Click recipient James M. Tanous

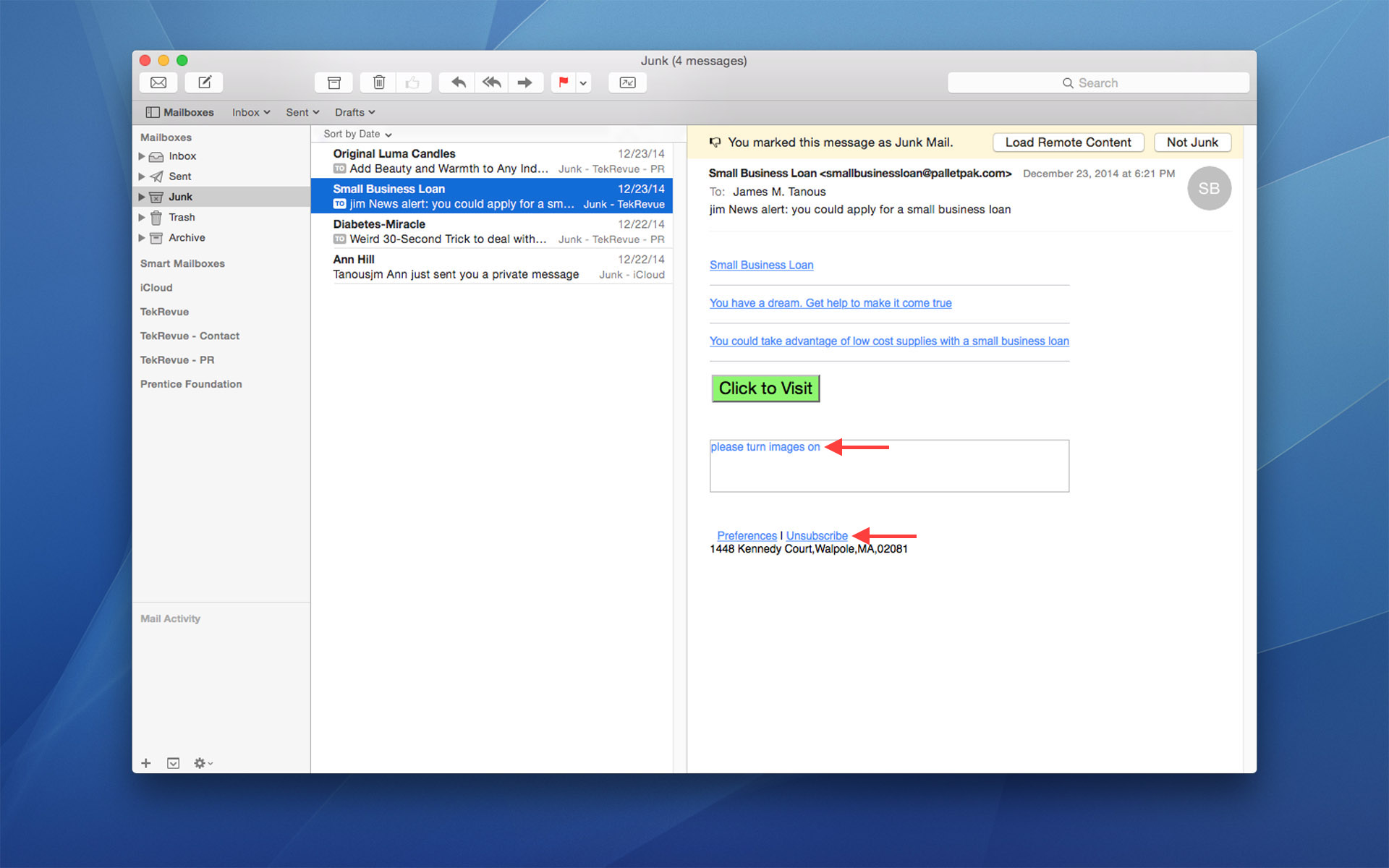779,192
